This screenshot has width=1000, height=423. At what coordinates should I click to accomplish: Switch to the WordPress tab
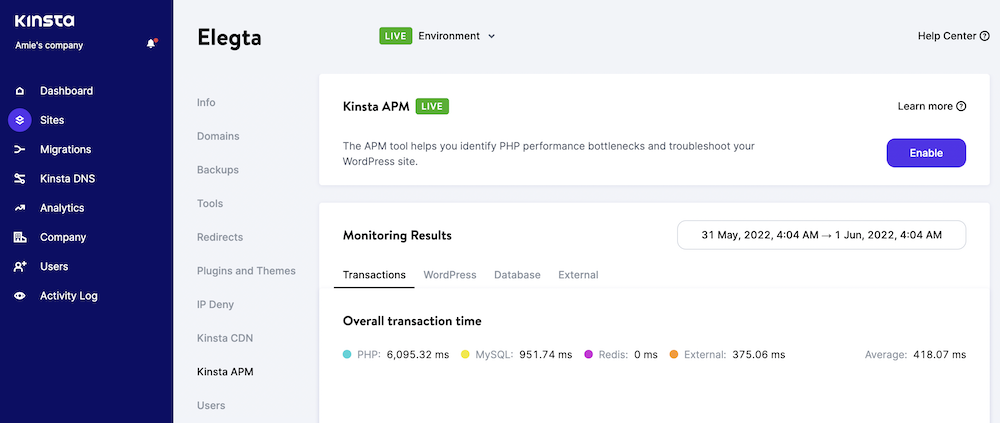(x=450, y=275)
